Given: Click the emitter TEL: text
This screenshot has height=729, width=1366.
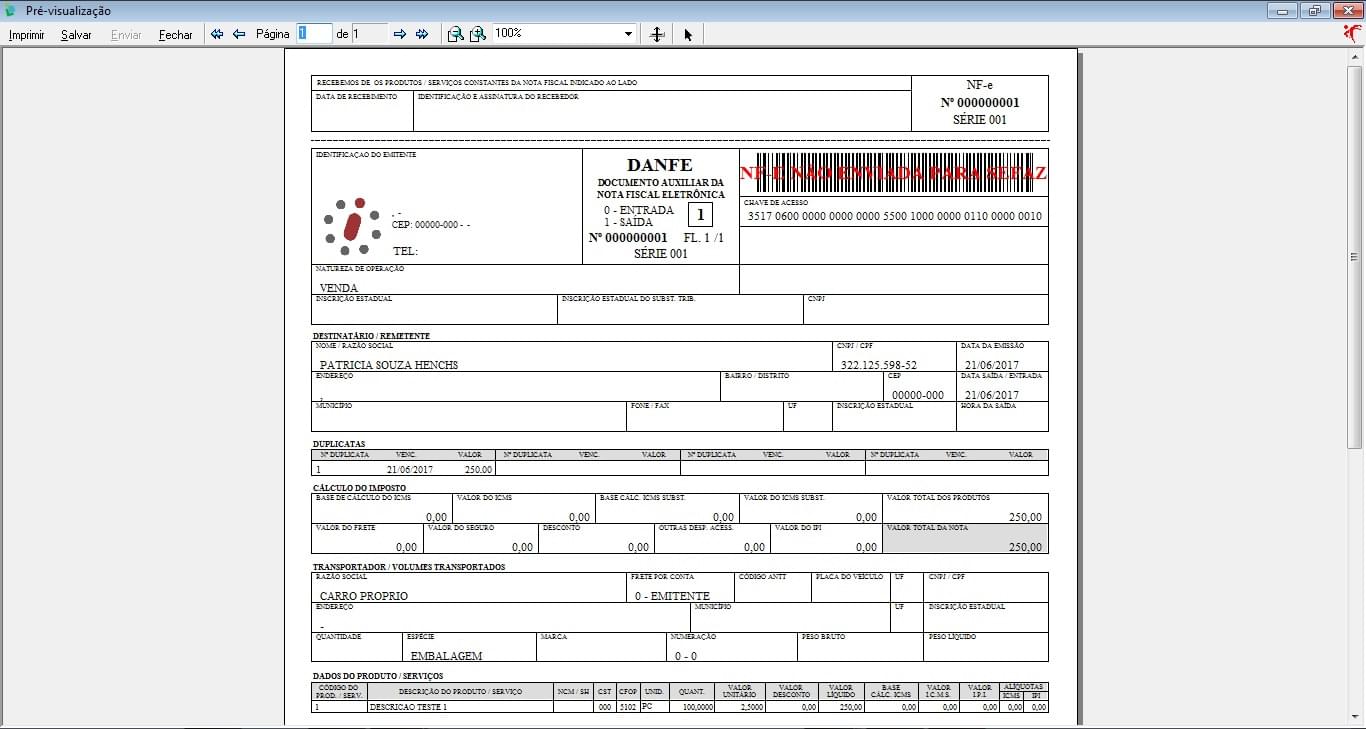Looking at the screenshot, I should click(x=405, y=252).
